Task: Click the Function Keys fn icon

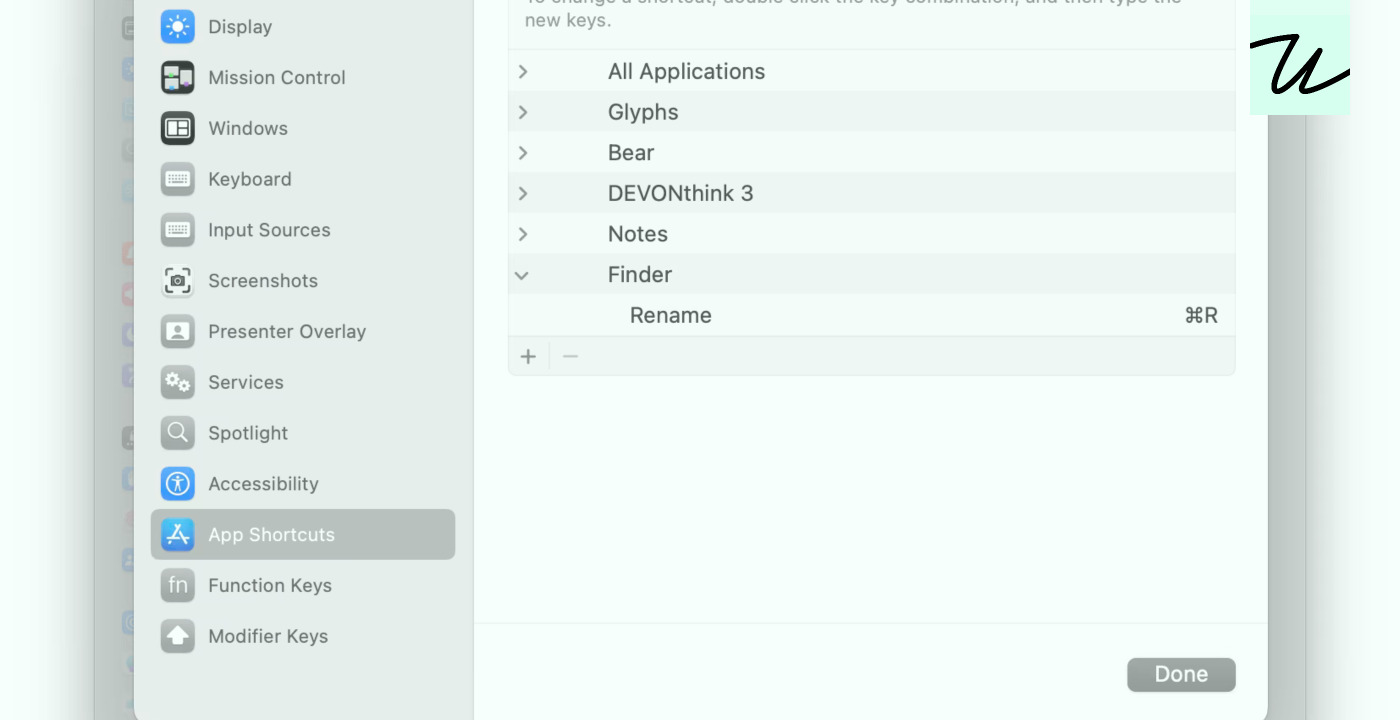Action: click(178, 586)
